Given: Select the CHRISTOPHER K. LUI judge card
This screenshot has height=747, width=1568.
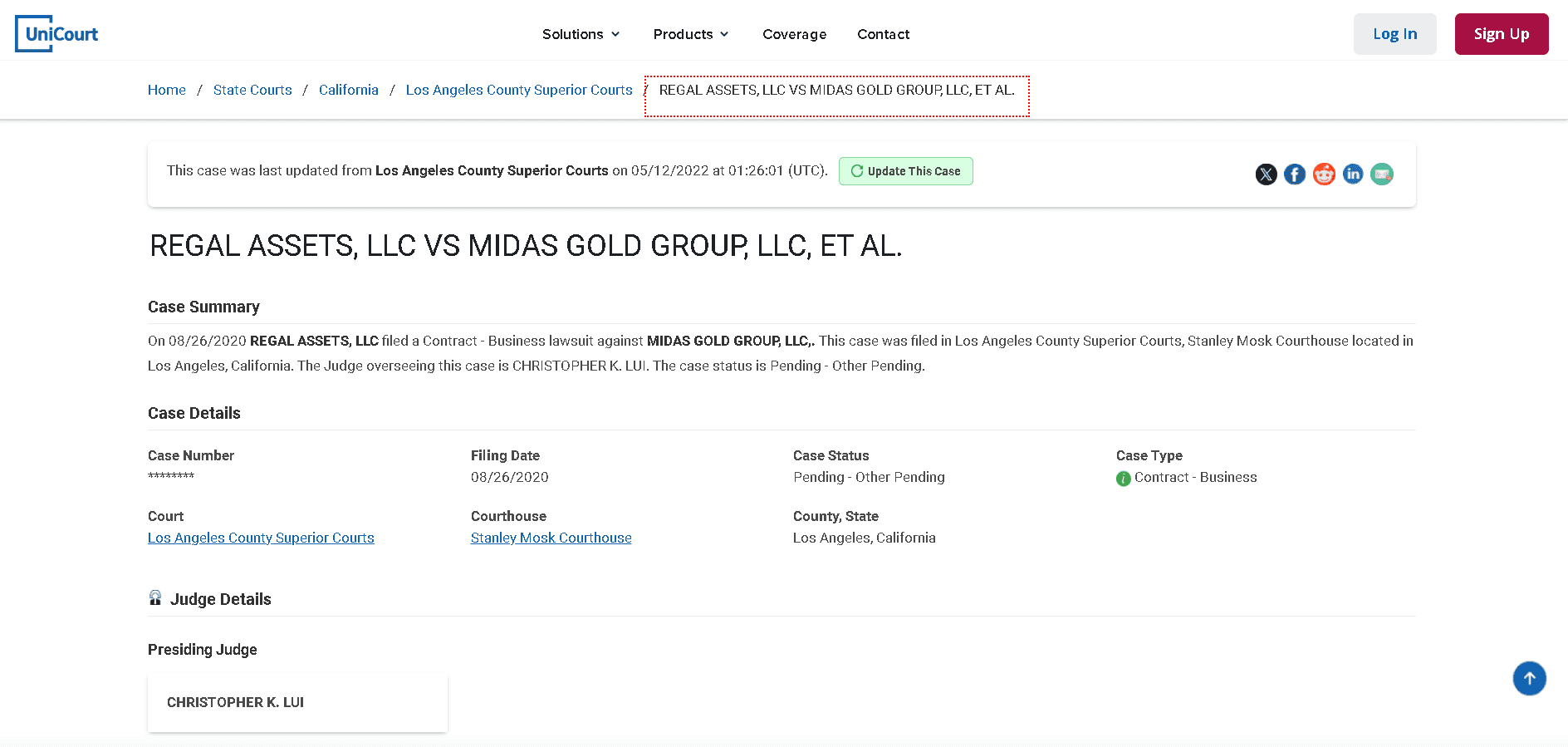Looking at the screenshot, I should coord(297,703).
